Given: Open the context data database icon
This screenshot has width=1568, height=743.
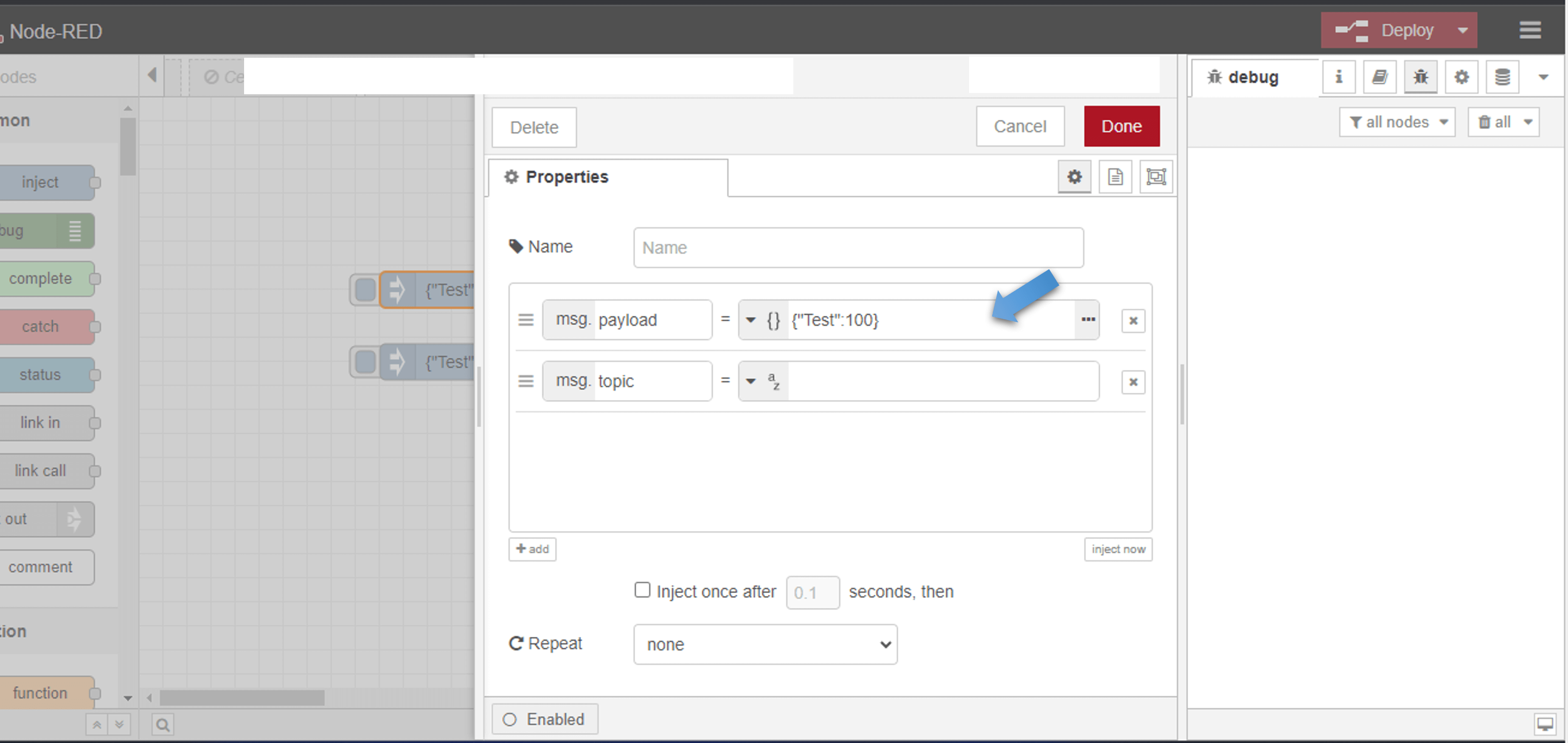Looking at the screenshot, I should [x=1502, y=77].
